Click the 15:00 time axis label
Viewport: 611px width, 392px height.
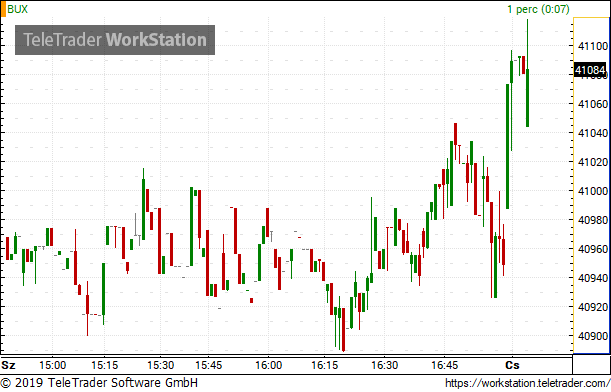pos(53,366)
